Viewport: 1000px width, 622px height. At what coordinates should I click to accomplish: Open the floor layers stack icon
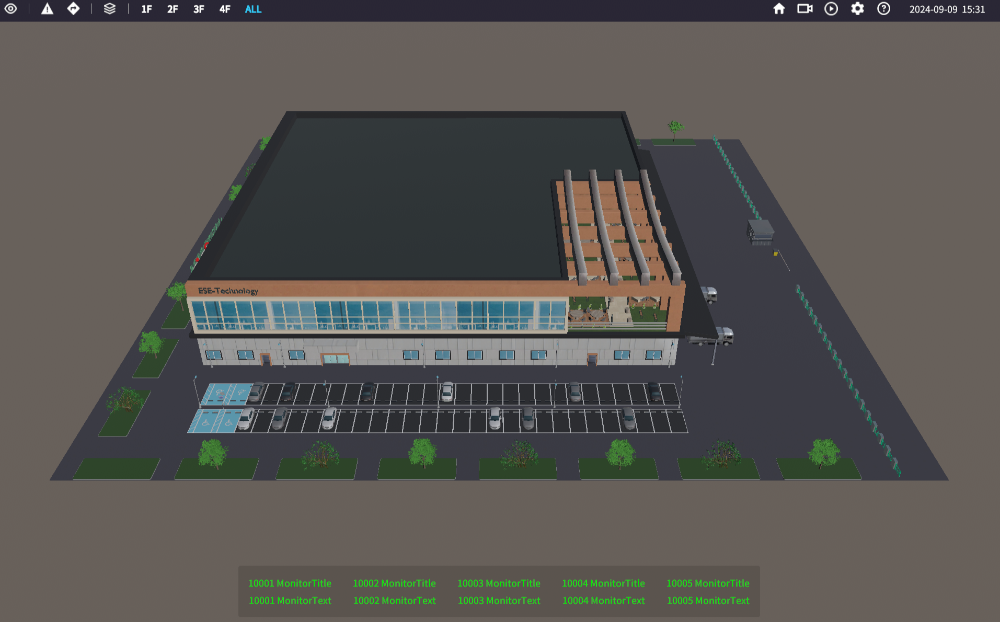coord(110,9)
